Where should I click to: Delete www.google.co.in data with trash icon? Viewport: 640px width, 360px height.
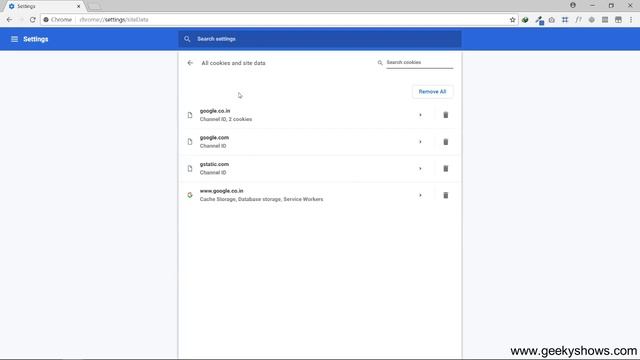pos(446,195)
